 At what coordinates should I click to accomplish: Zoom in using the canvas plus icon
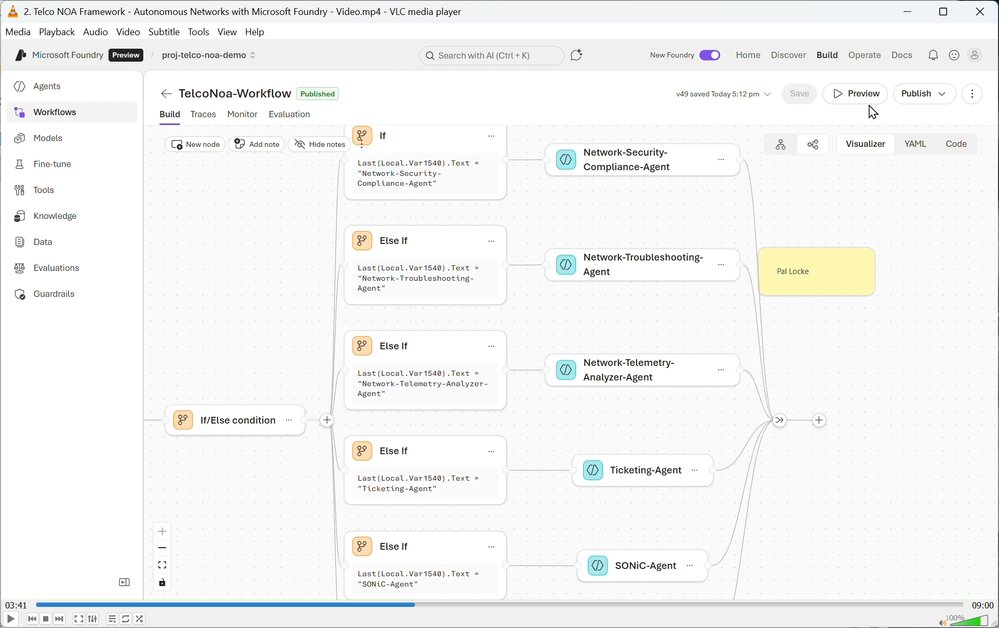pos(162,531)
